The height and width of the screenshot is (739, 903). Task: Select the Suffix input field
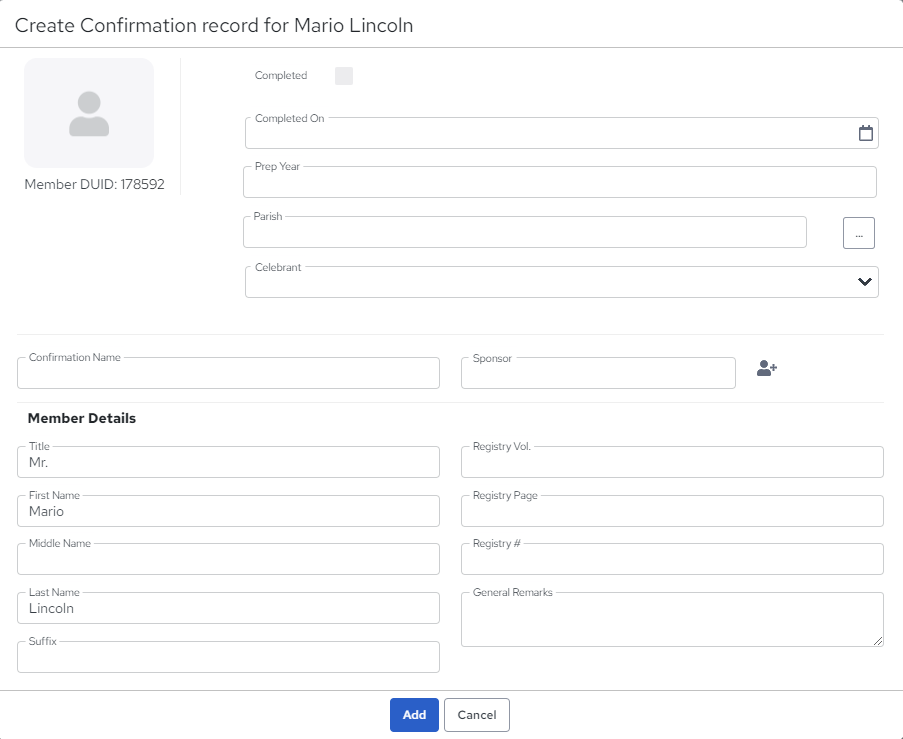[229, 657]
